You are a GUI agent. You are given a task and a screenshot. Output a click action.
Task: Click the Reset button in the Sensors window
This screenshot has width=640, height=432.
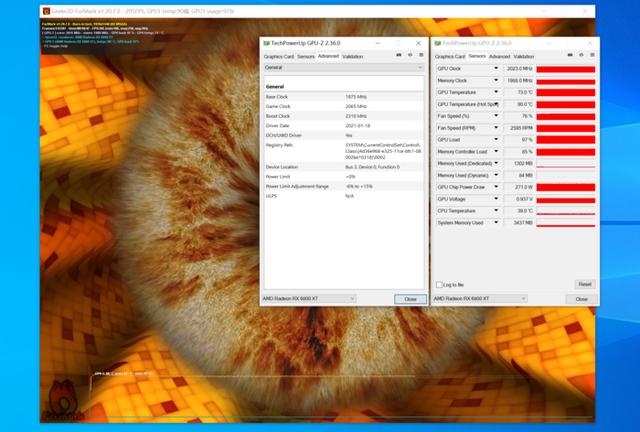click(585, 284)
